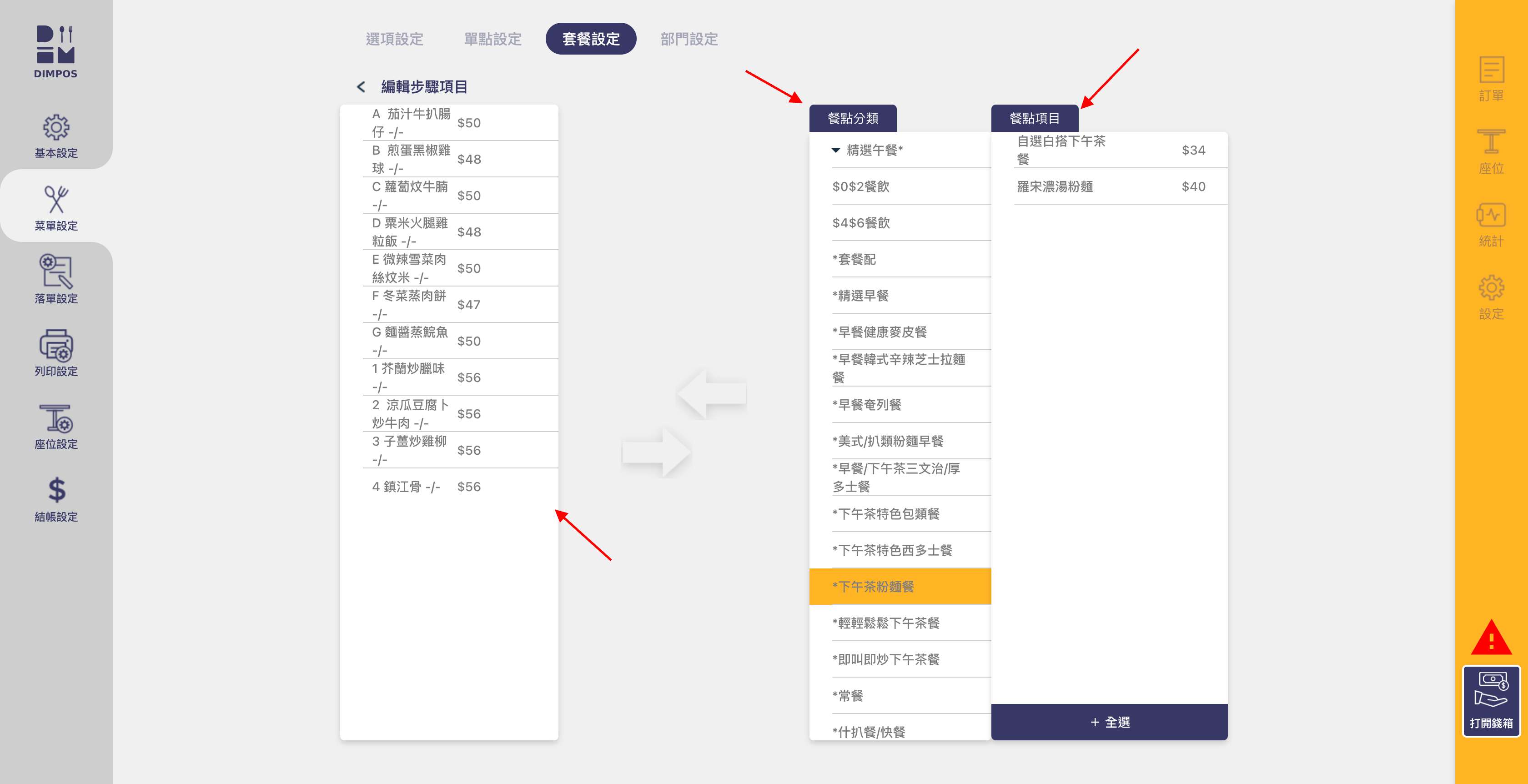Viewport: 1528px width, 784px height.
Task: Go back using the 編輯步驟項目 chevron
Action: click(x=361, y=87)
